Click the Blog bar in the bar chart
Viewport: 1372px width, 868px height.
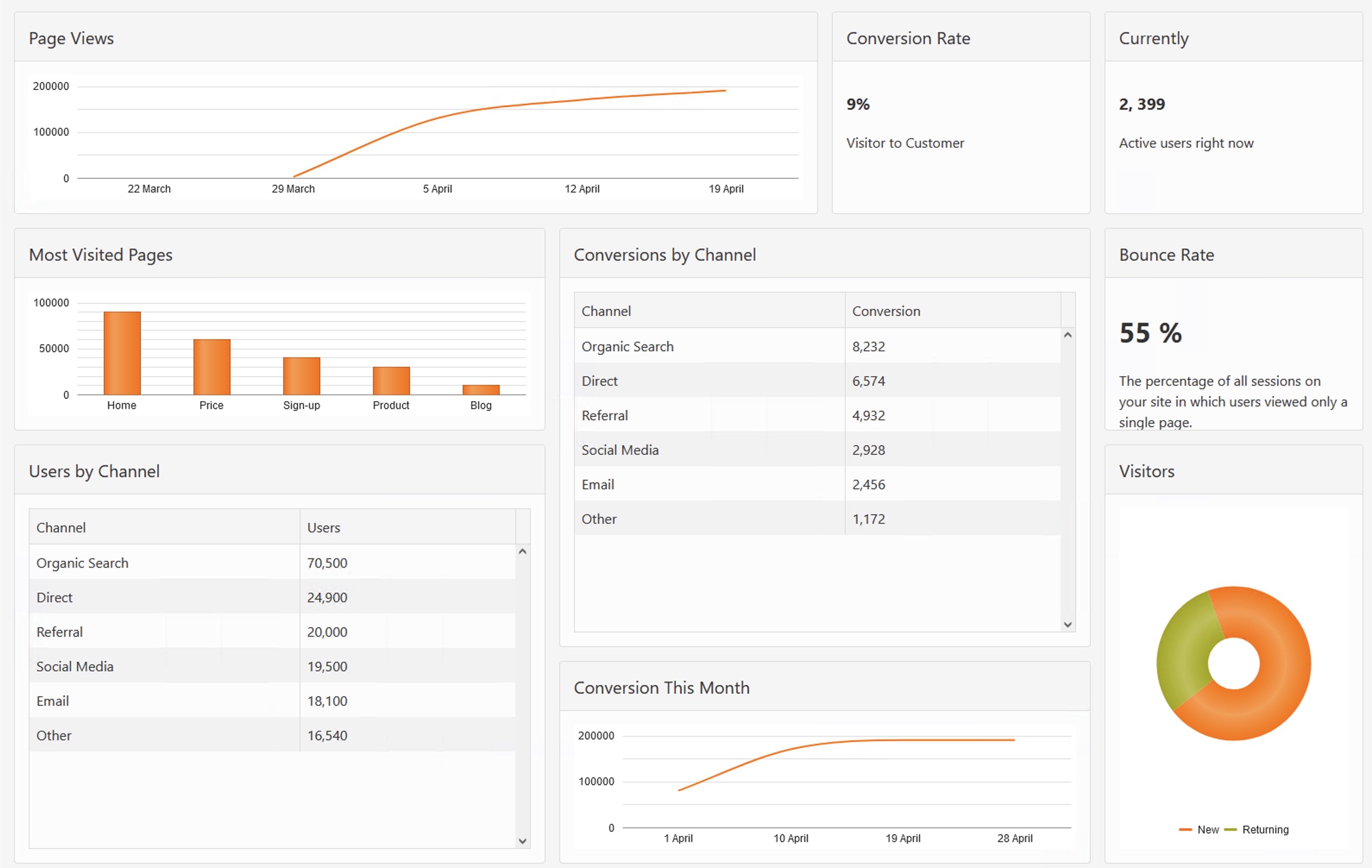click(x=481, y=390)
